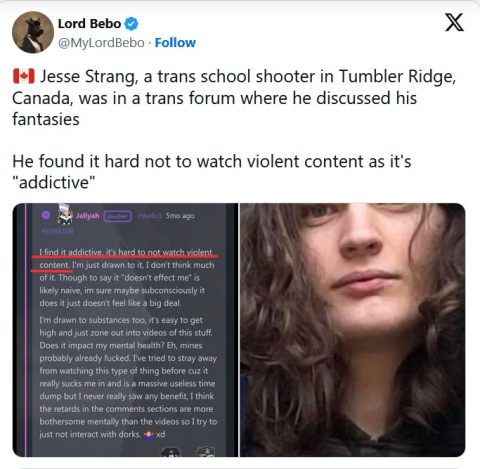The height and width of the screenshot is (469, 480).
Task: Click Jaliyah's forum avatar icon
Action: [x=65, y=214]
